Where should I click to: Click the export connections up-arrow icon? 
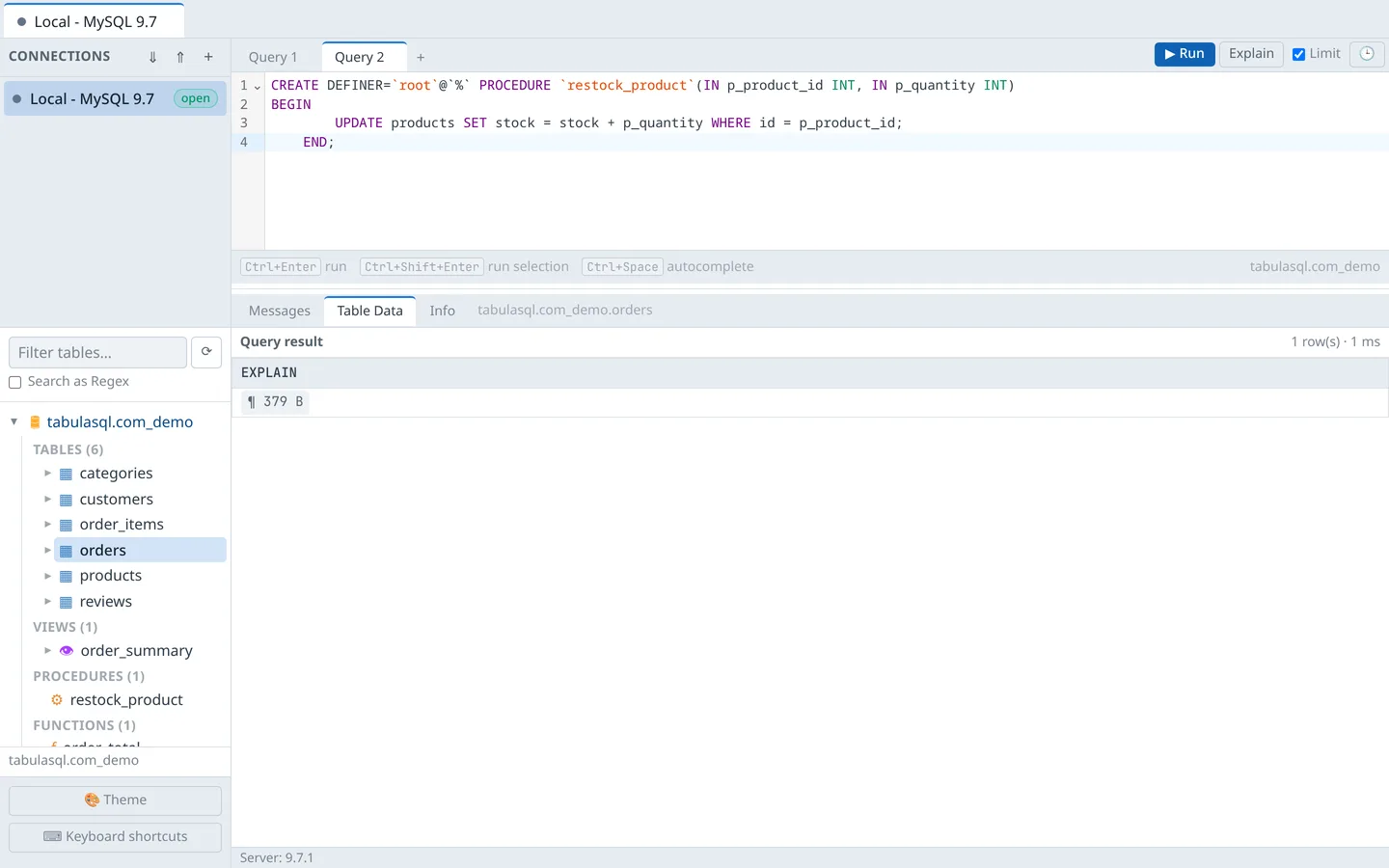coord(180,57)
